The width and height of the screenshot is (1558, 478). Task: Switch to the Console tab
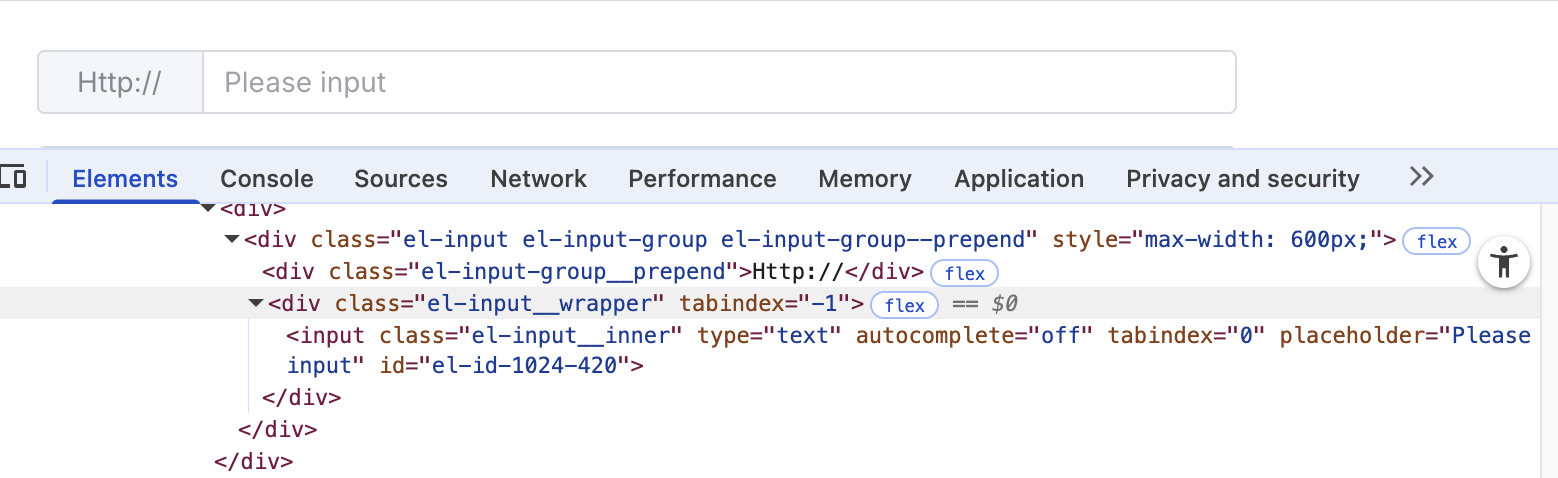[266, 179]
